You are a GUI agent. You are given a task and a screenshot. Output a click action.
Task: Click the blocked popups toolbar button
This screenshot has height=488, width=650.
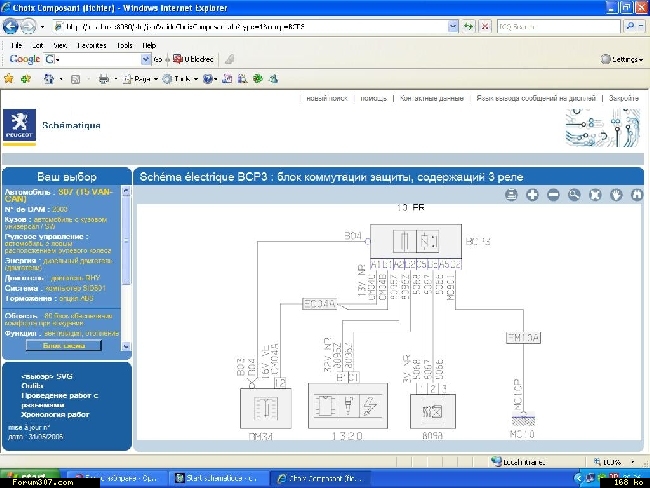[x=193, y=59]
